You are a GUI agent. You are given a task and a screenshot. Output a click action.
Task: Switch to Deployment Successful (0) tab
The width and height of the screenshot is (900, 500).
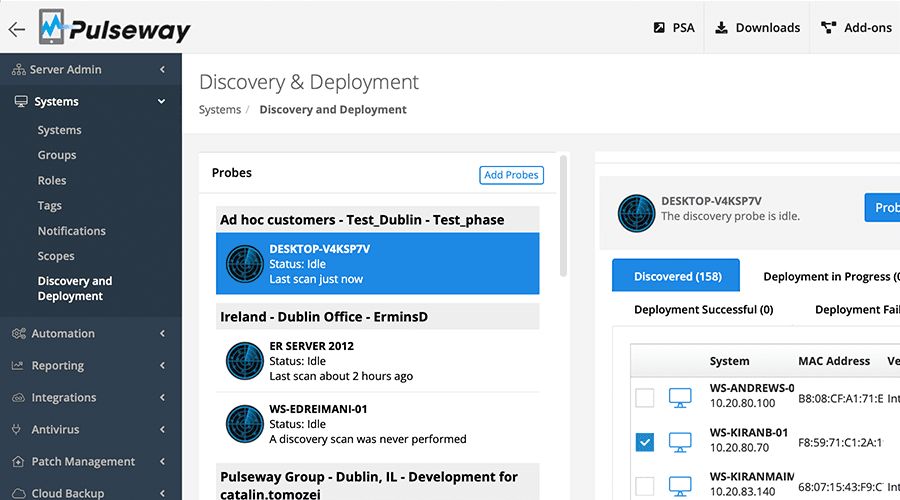point(703,309)
